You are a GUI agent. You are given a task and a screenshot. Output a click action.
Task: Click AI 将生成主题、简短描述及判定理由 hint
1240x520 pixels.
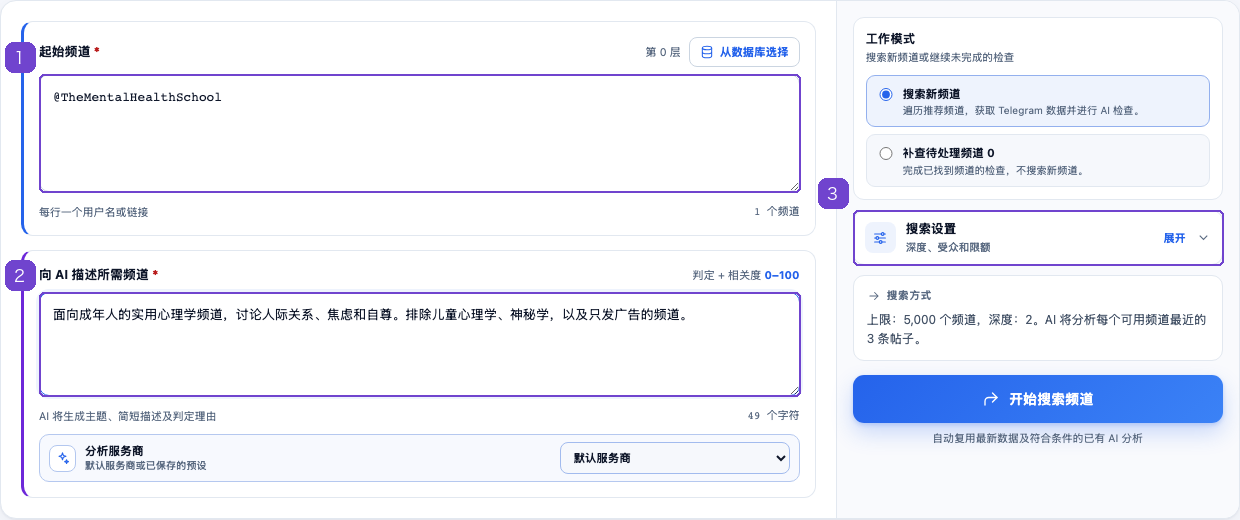(x=127, y=416)
